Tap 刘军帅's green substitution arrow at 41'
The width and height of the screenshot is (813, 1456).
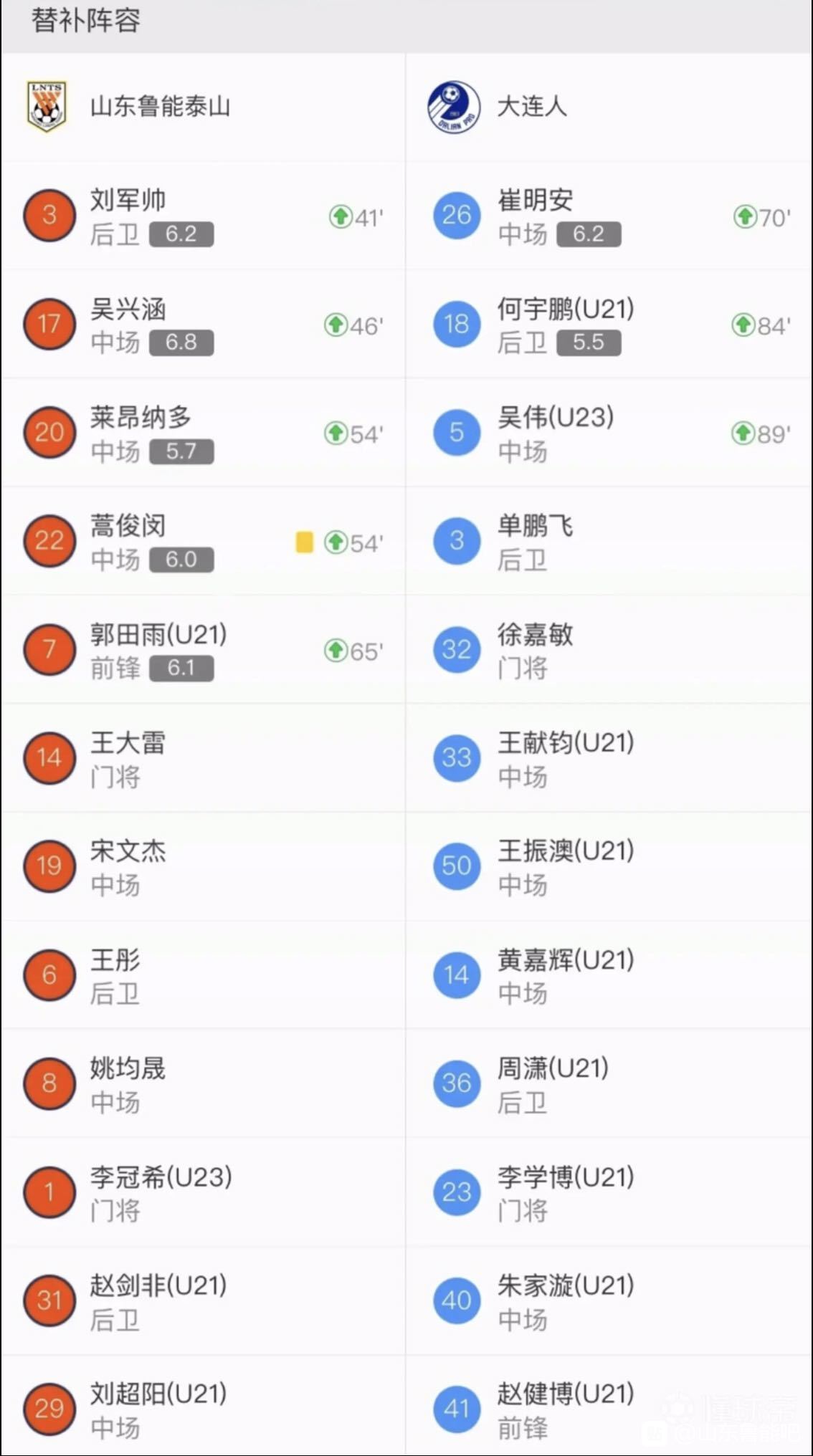340,216
